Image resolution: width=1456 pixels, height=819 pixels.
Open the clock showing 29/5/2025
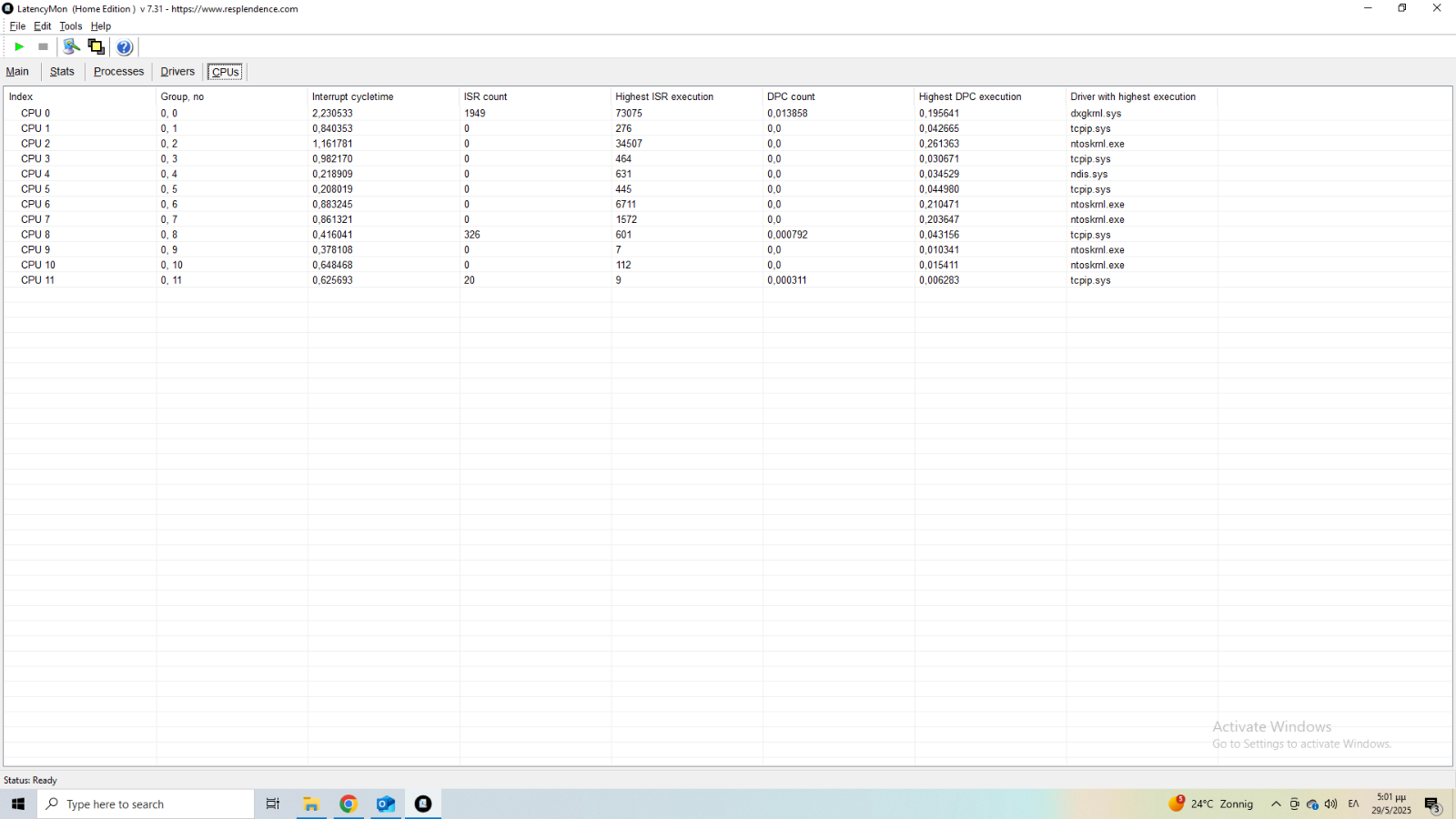1391,804
